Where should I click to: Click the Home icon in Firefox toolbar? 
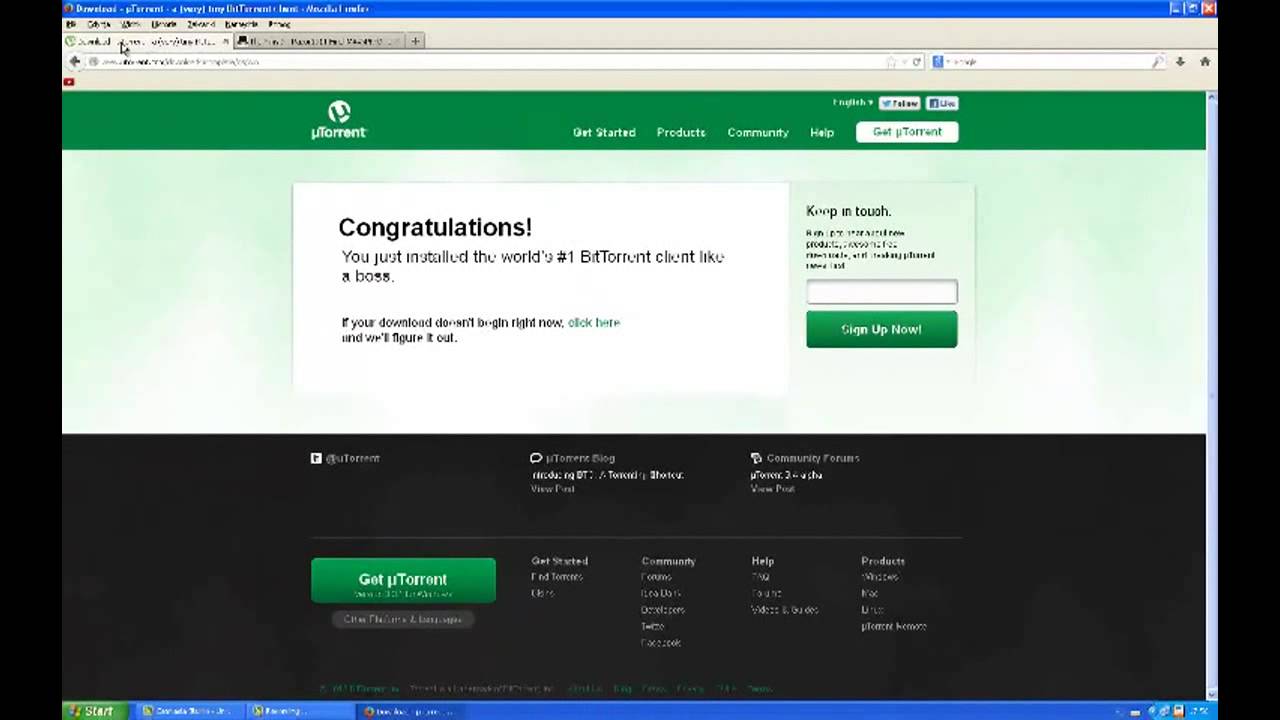(x=1205, y=61)
